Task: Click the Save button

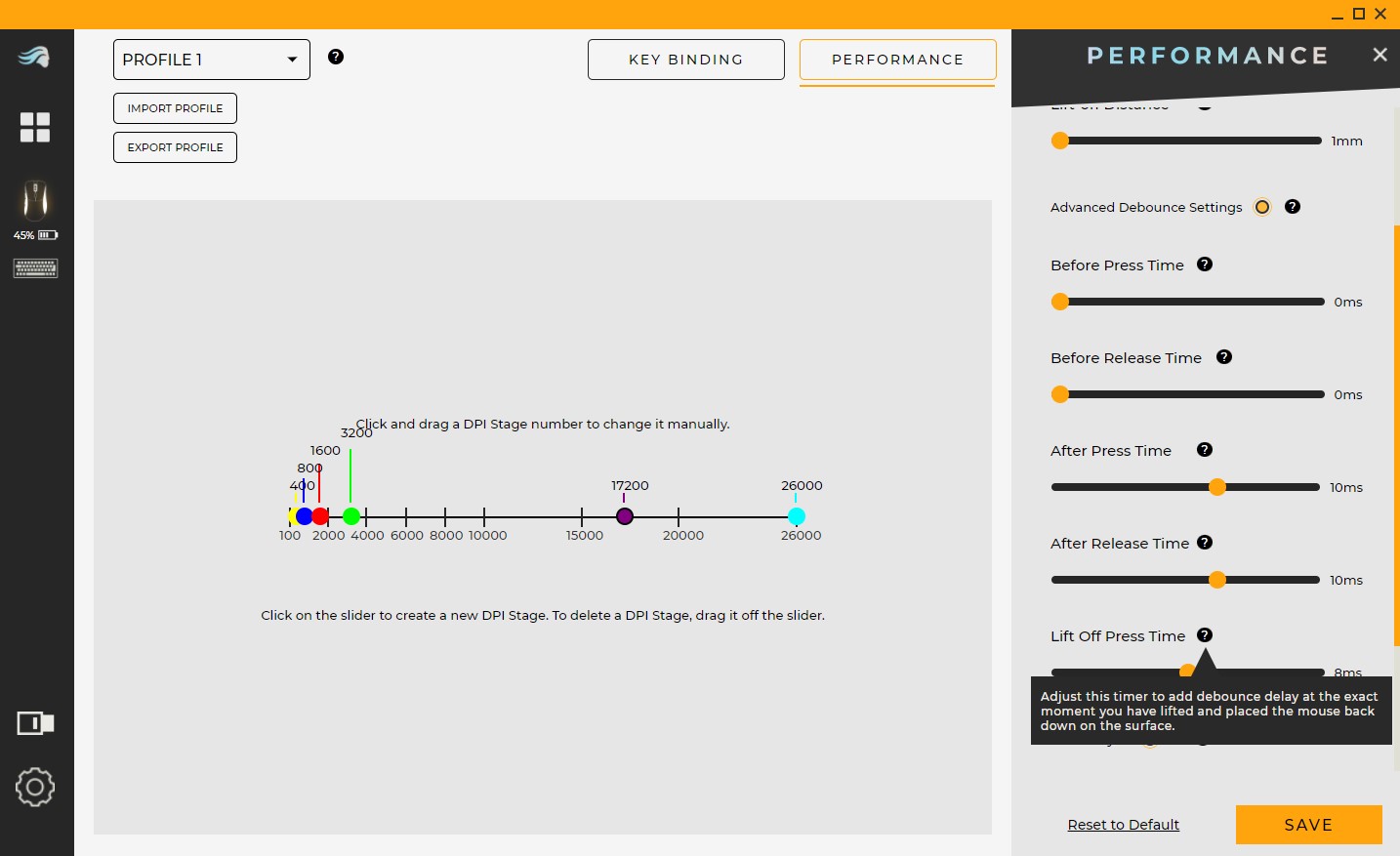Action: [x=1308, y=825]
